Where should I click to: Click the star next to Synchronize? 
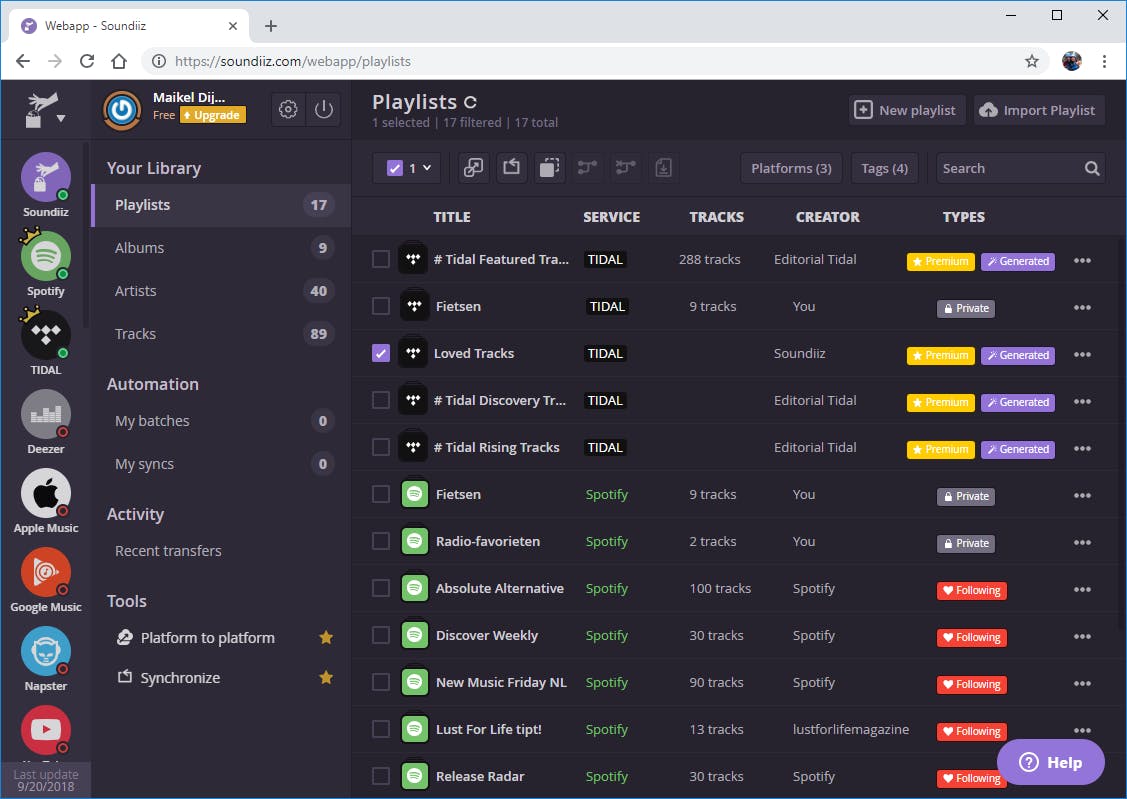click(326, 678)
